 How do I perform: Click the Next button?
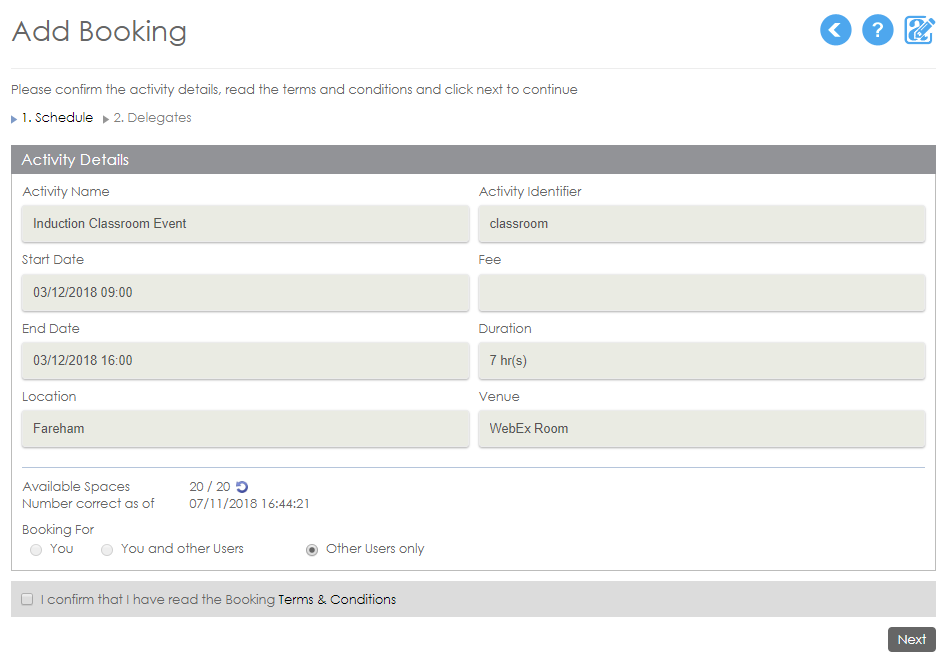tap(911, 639)
